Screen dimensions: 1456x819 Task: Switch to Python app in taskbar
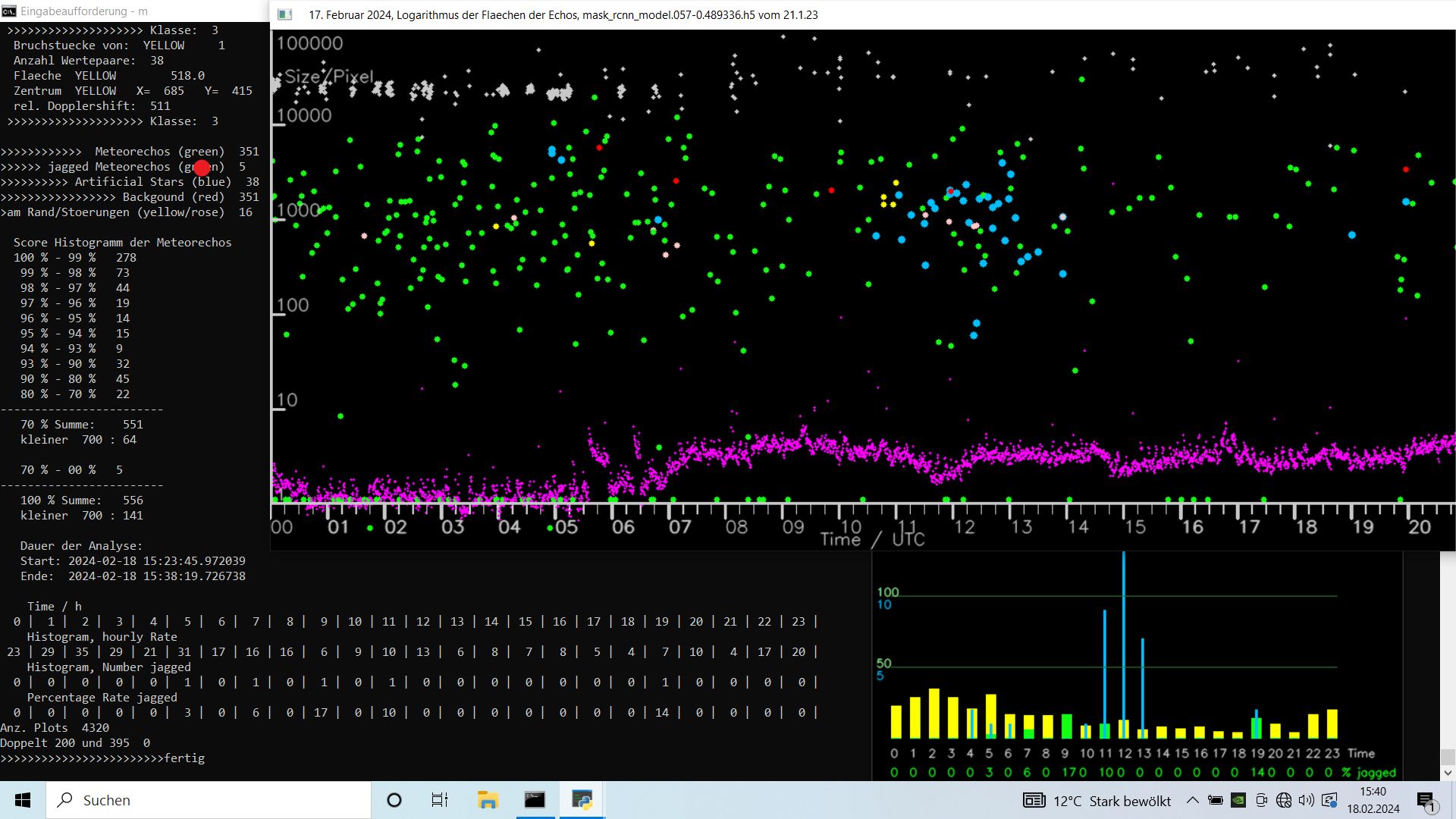(582, 800)
